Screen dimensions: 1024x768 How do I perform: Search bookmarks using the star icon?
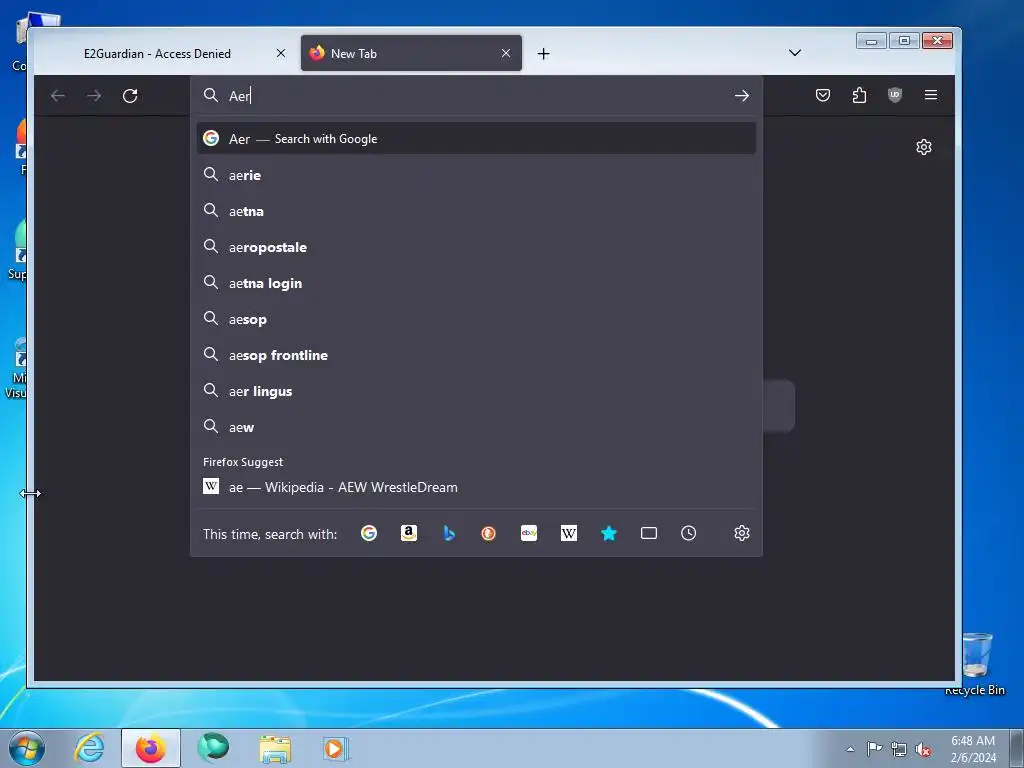pyautogui.click(x=609, y=534)
